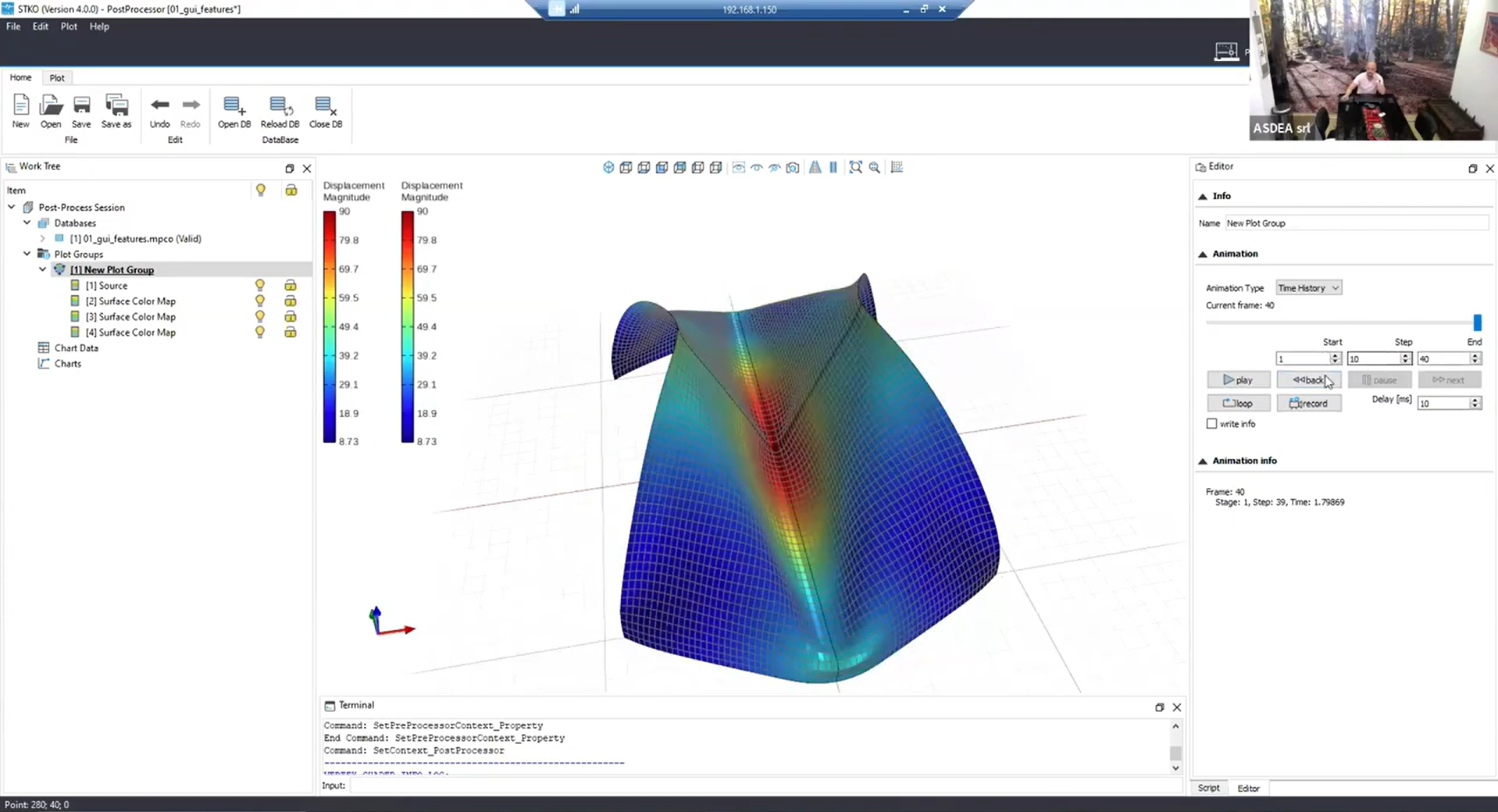
Task: Open the Animation Type dropdown
Action: [1307, 287]
